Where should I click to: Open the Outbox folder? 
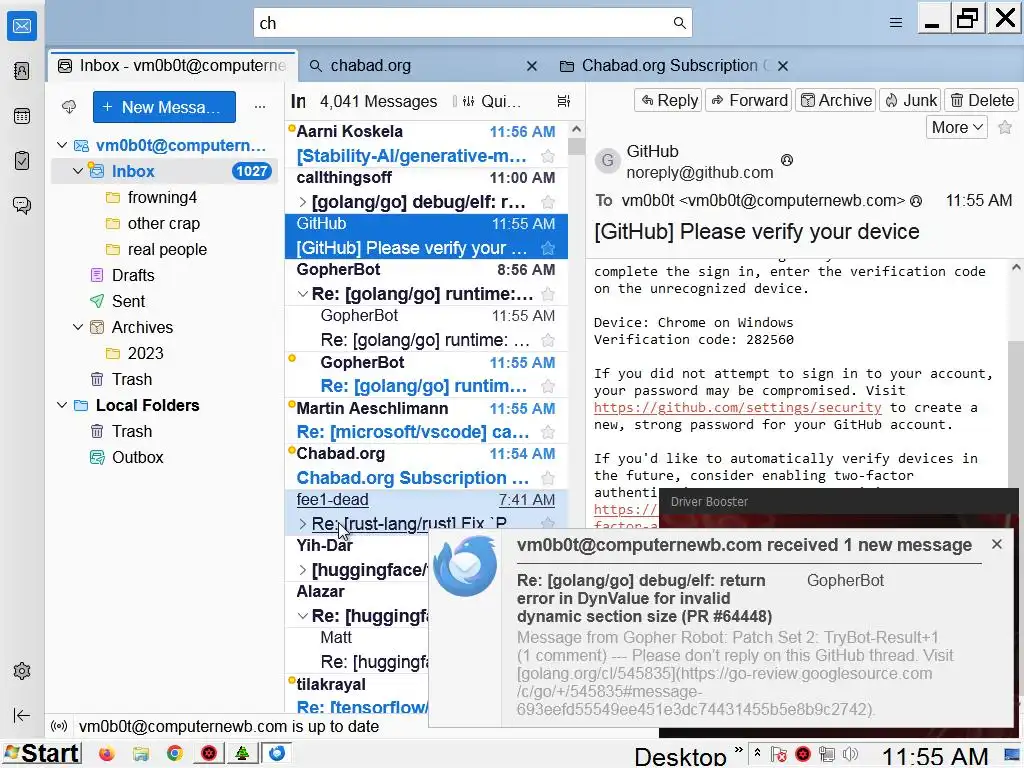pyautogui.click(x=137, y=457)
